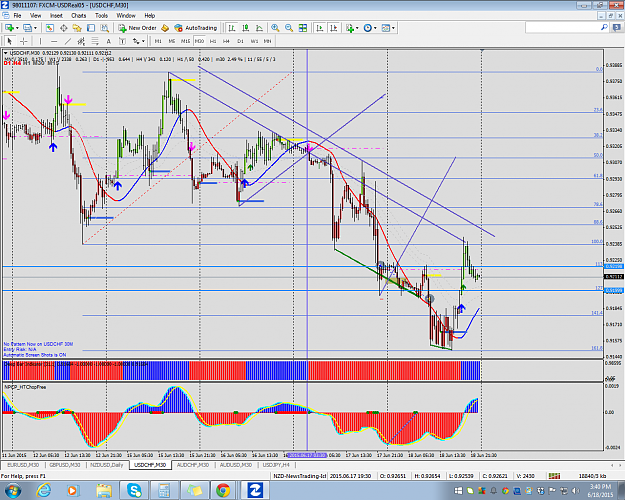Tile chart windows with the grid icon

pos(303,28)
